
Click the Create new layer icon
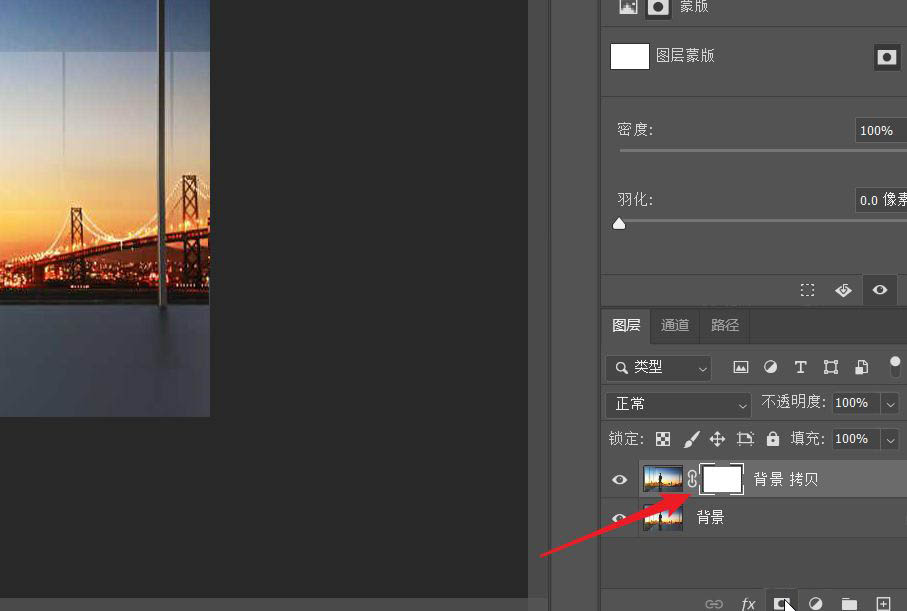click(883, 603)
